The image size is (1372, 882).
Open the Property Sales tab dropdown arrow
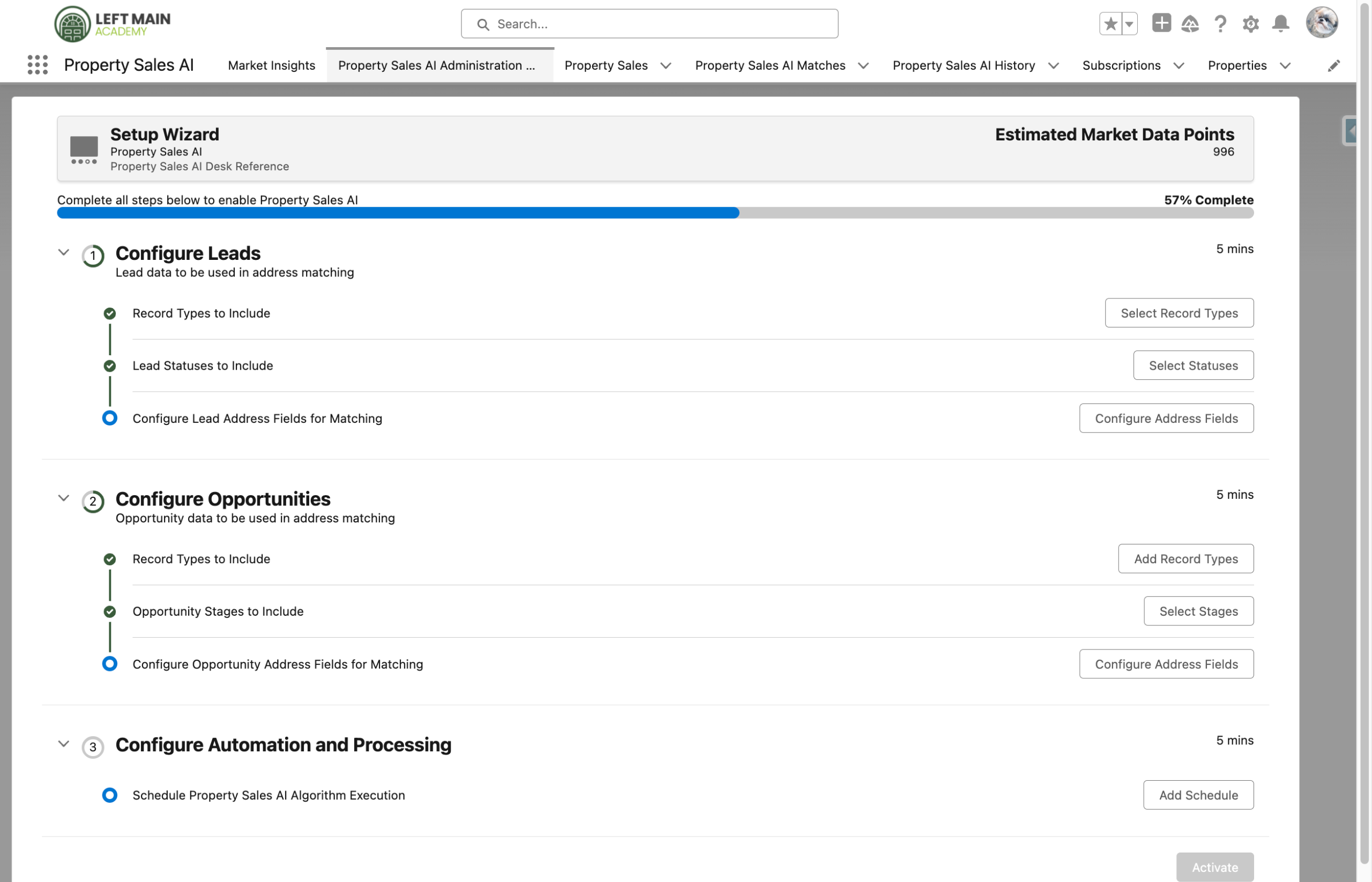tap(666, 66)
